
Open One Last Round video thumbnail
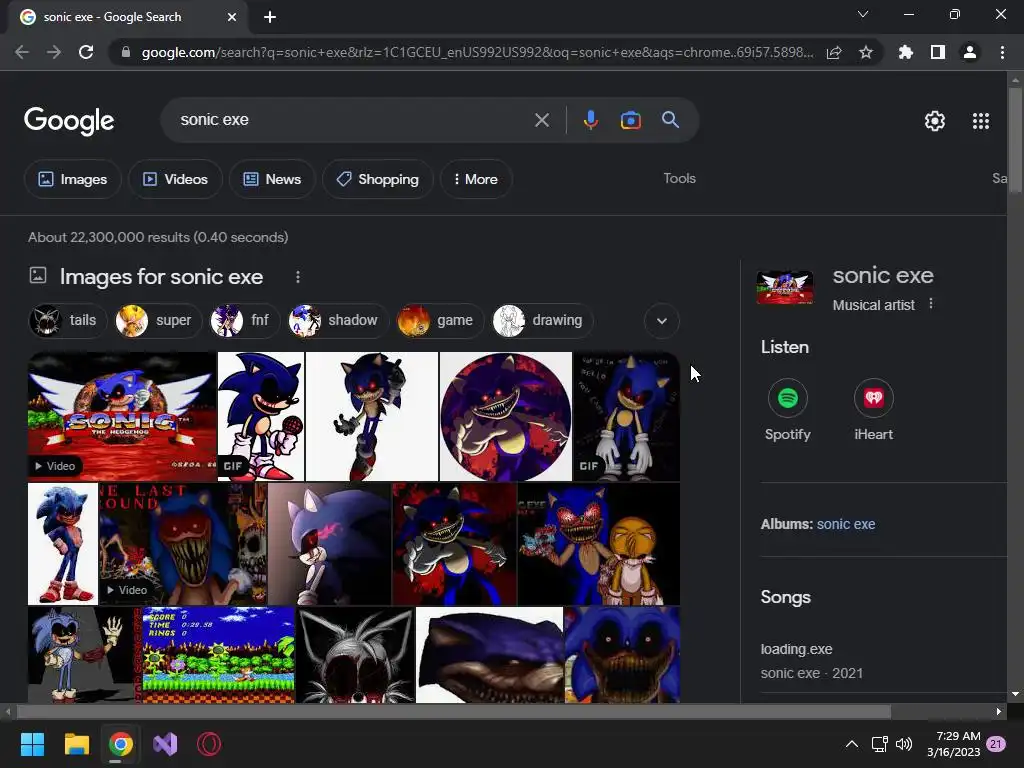183,544
